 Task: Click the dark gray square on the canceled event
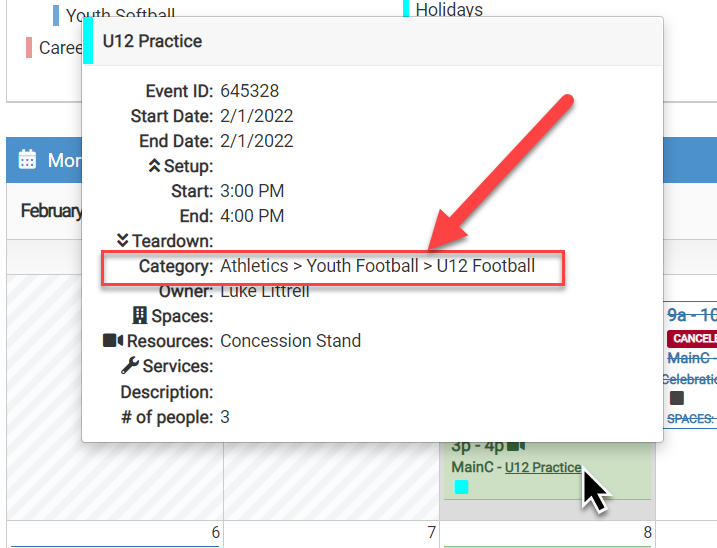point(677,398)
